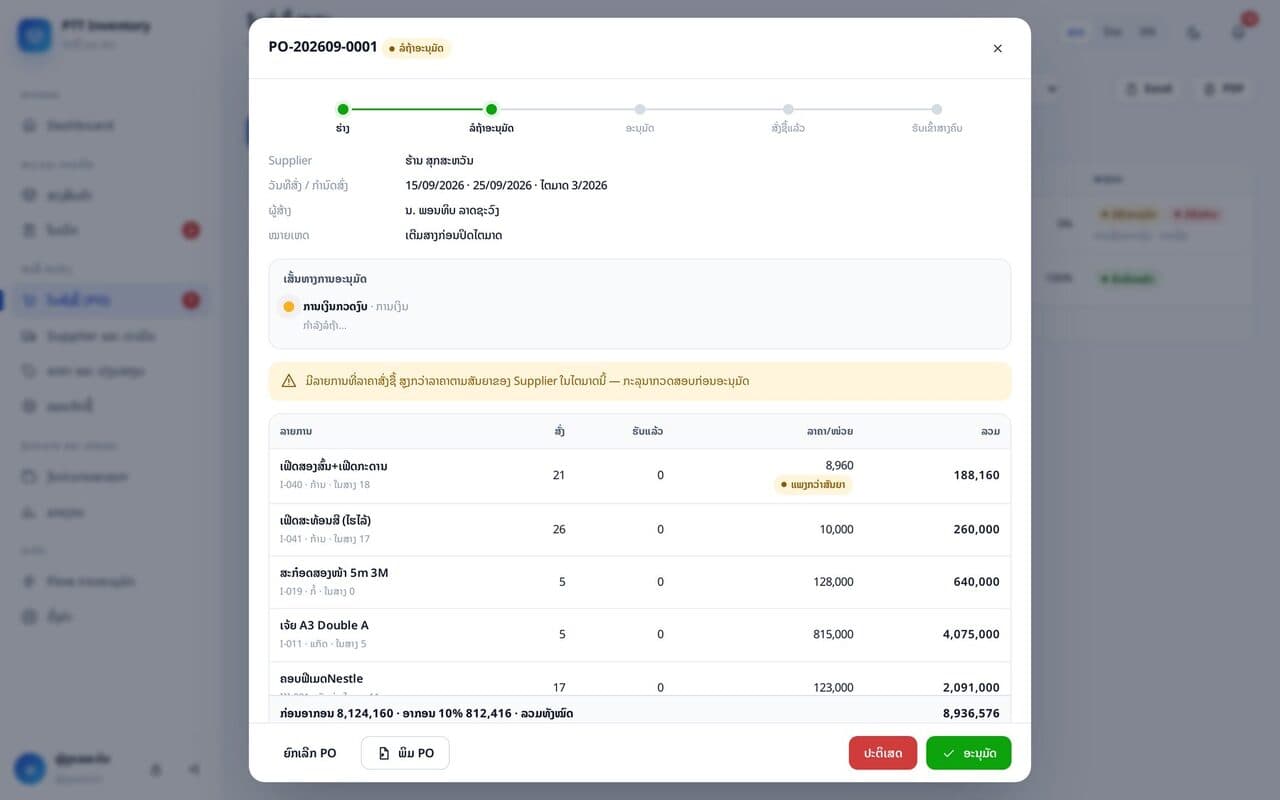The image size is (1280, 800).
Task: Click the ລໍຖ້າອະນຸມັດ status badge in header
Action: click(x=416, y=48)
